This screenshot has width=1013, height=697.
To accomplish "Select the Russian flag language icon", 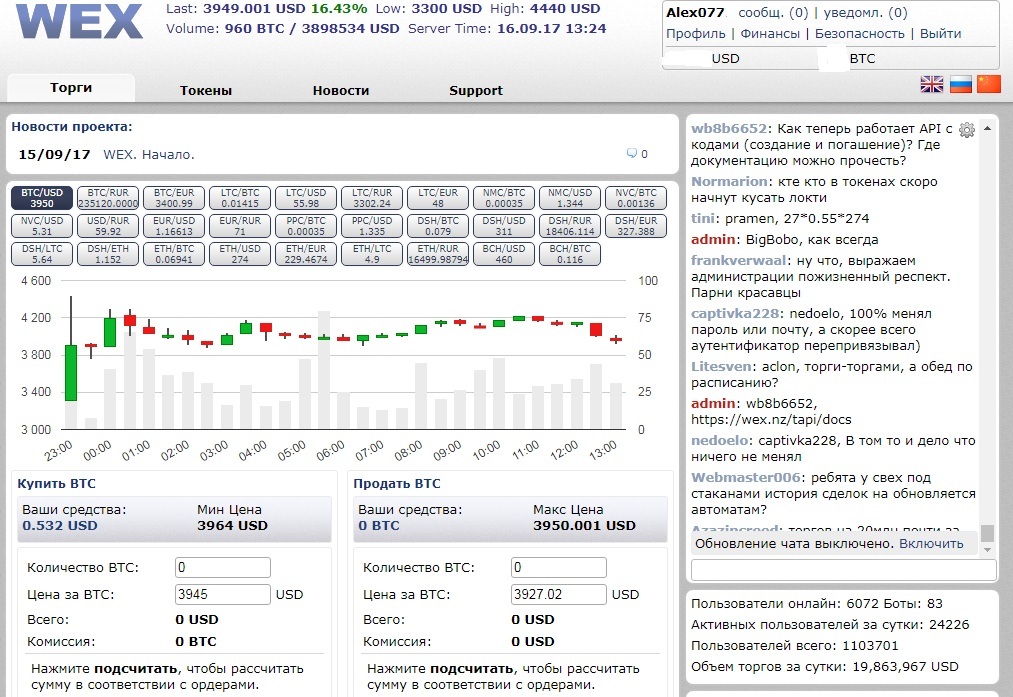I will (x=961, y=84).
